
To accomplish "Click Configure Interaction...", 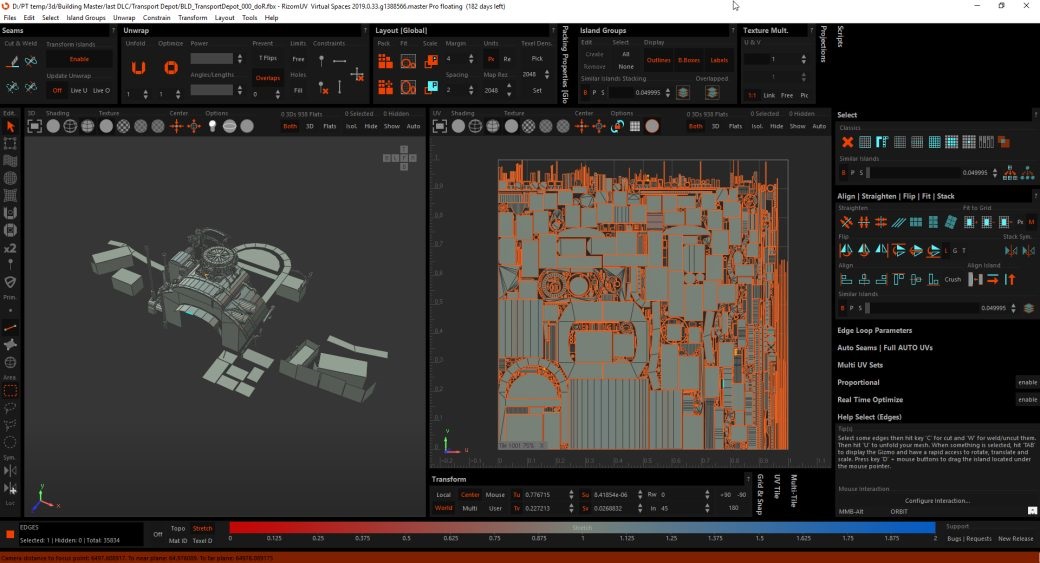I will (937, 501).
